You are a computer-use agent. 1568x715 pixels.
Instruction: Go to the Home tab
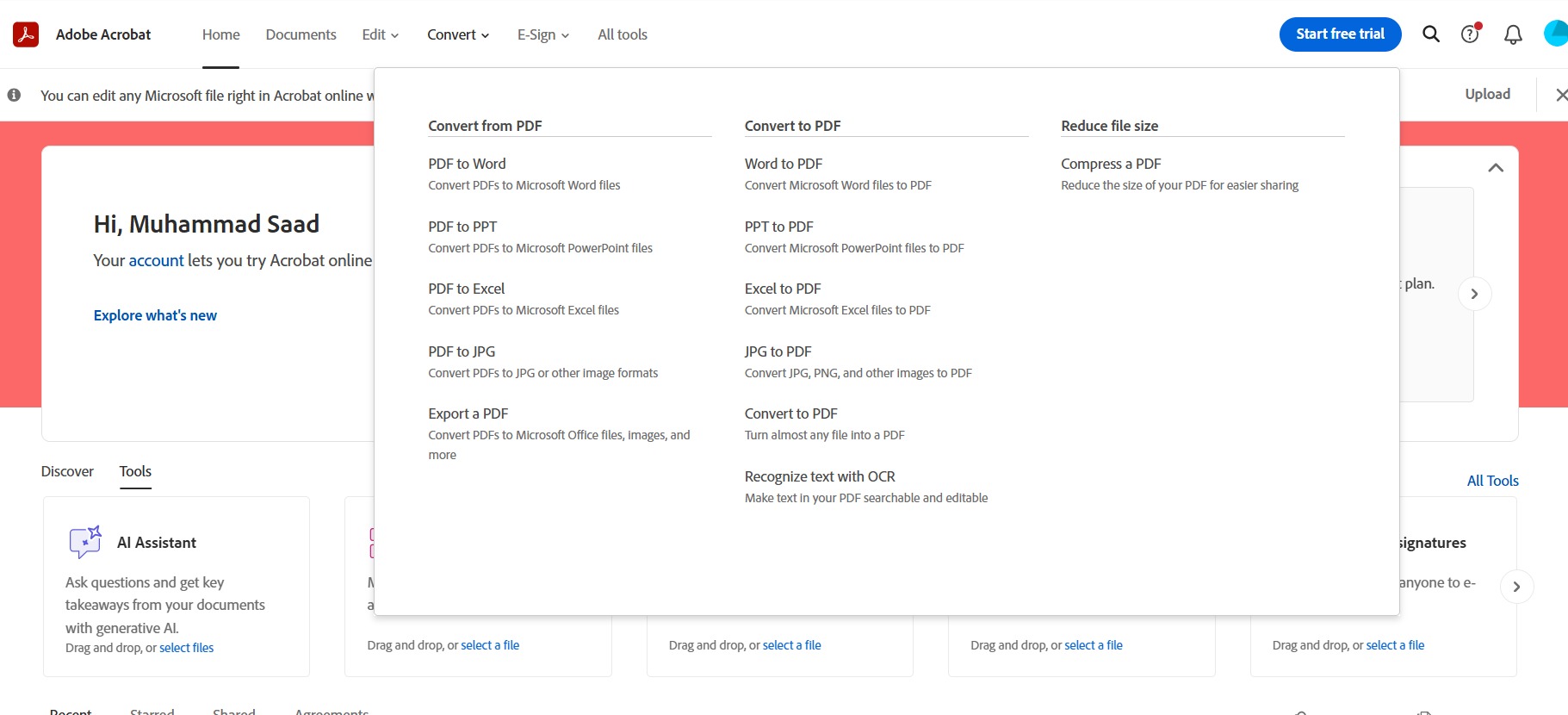(x=221, y=34)
